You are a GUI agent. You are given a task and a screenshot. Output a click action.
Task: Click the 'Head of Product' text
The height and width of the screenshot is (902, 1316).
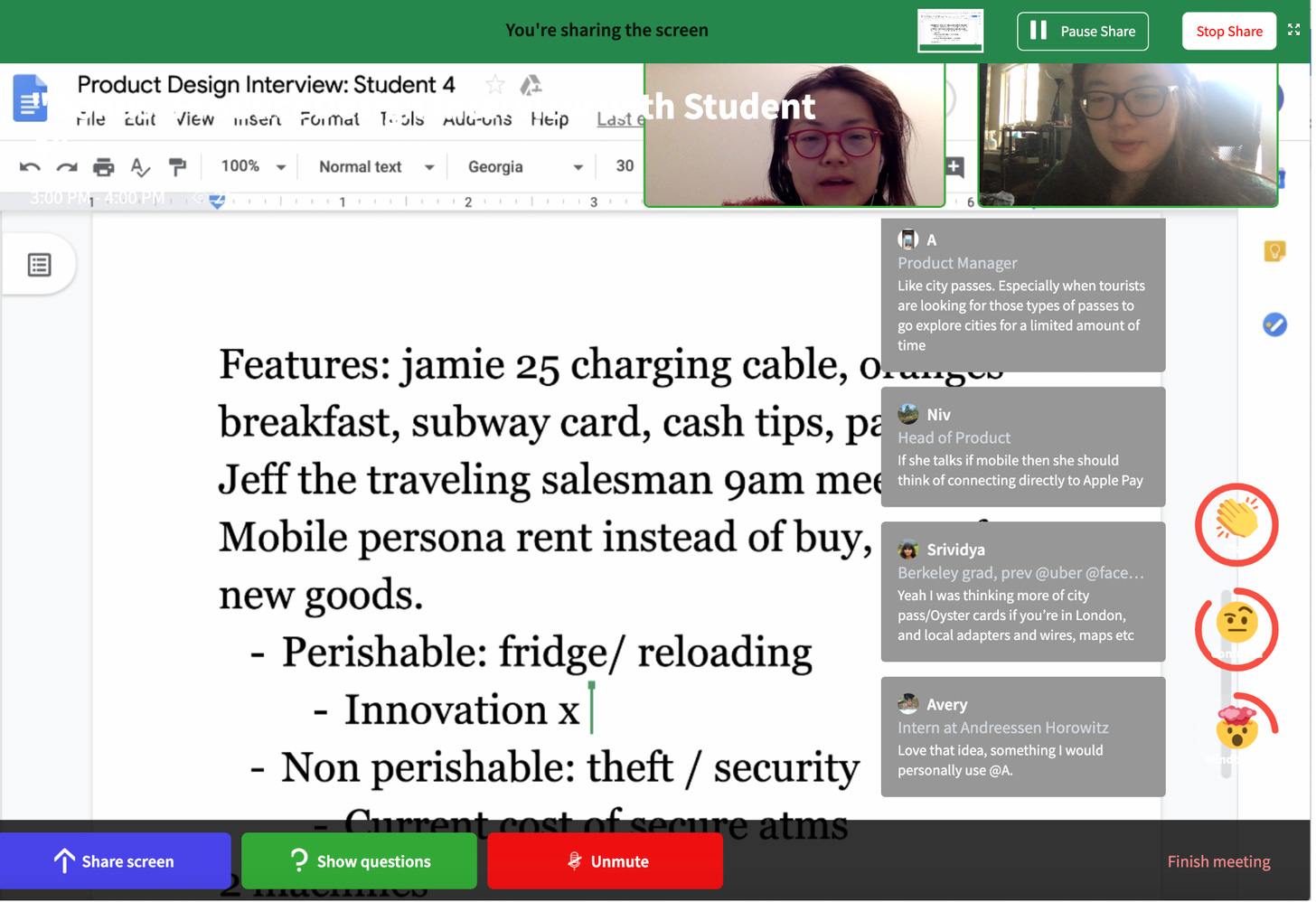click(x=954, y=437)
